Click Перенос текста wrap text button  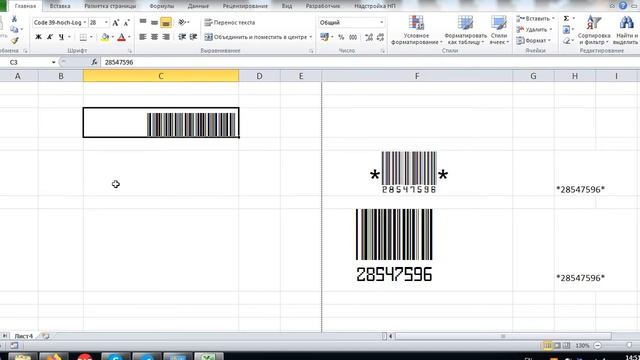pyautogui.click(x=229, y=22)
